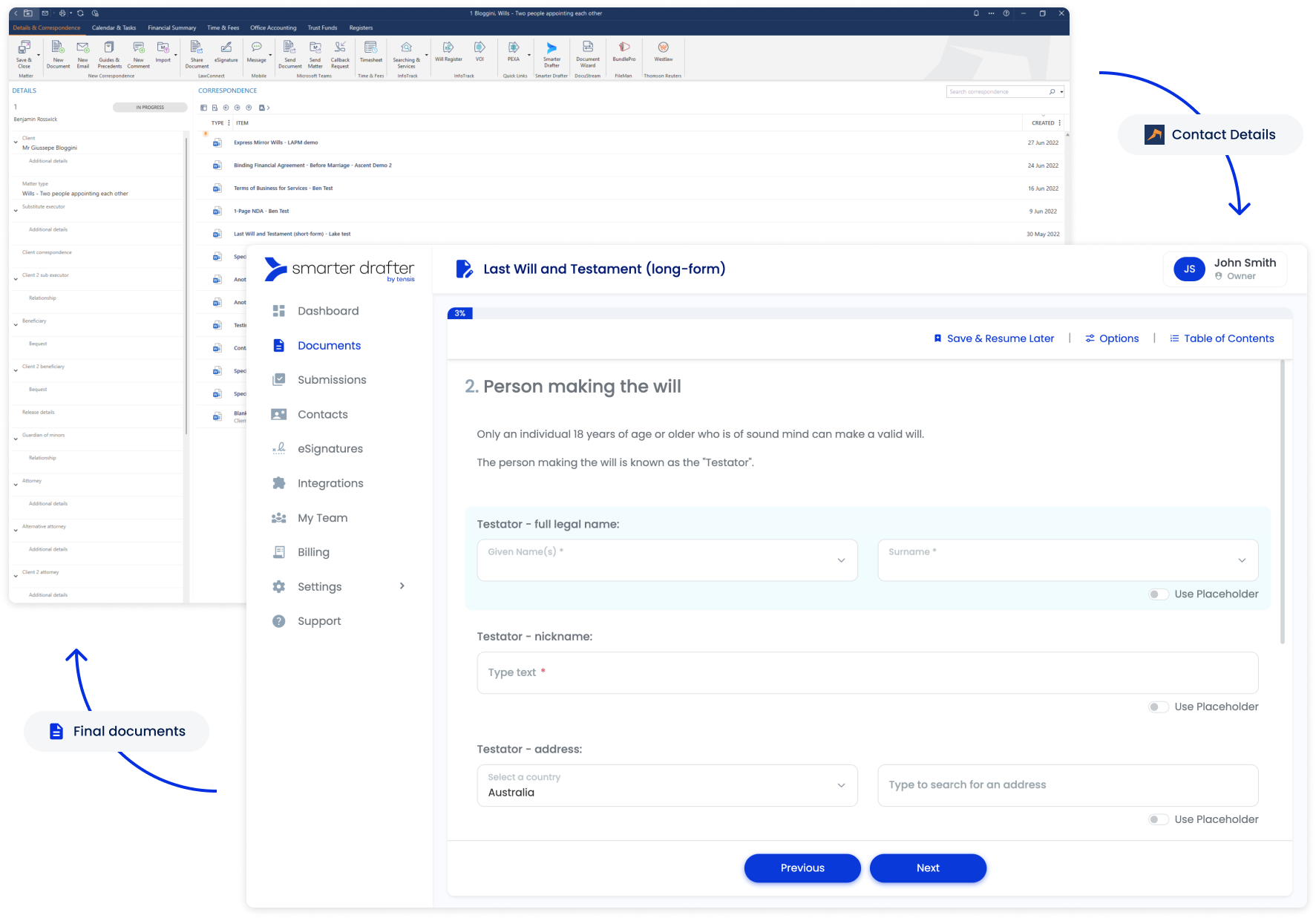Toggle Use Placeholder under nickname field
Image resolution: width=1316 pixels, height=918 pixels.
tap(1158, 707)
